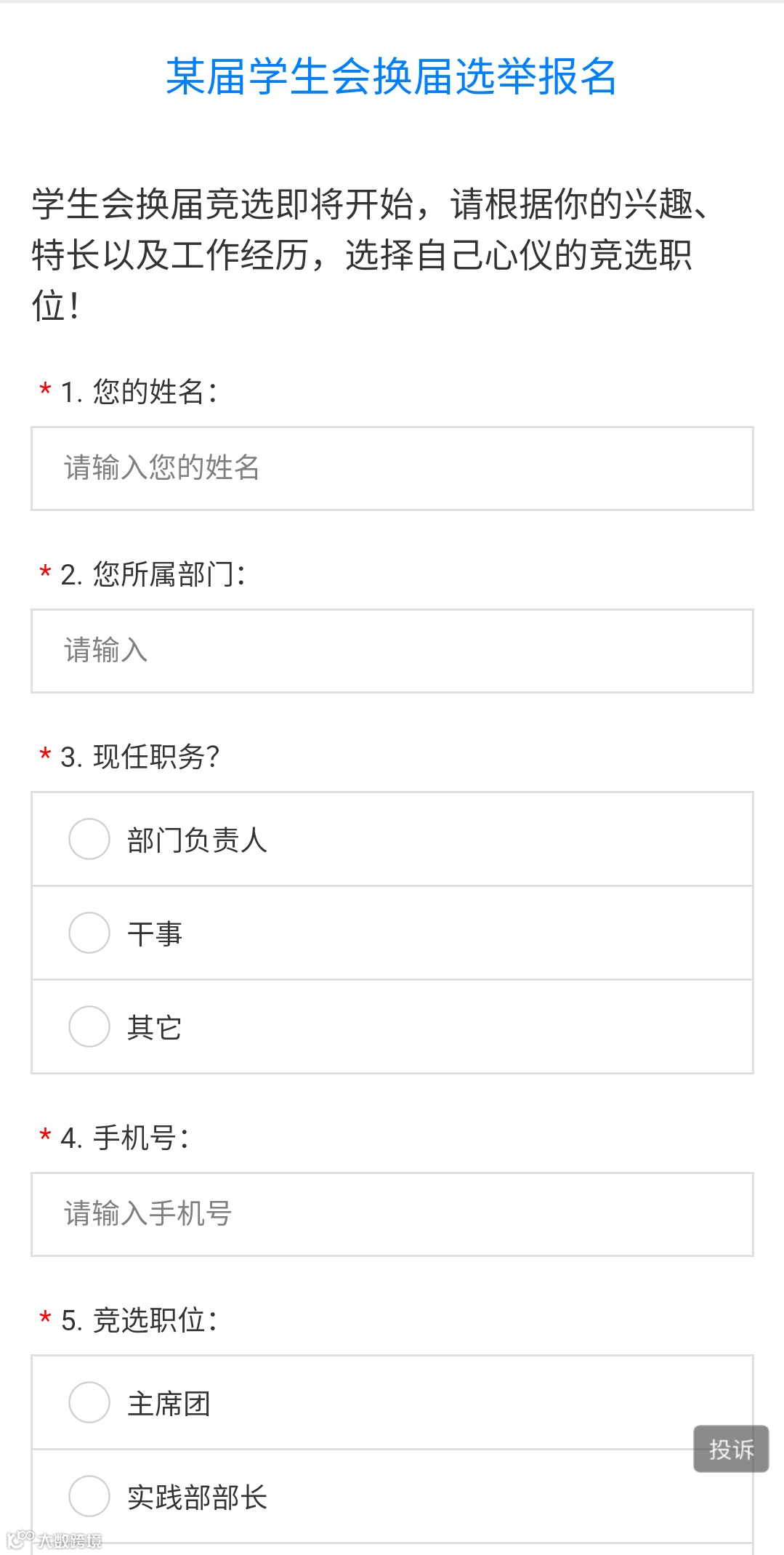784x1555 pixels.
Task: Click the watermark logo at bottom left
Action: point(54,1540)
